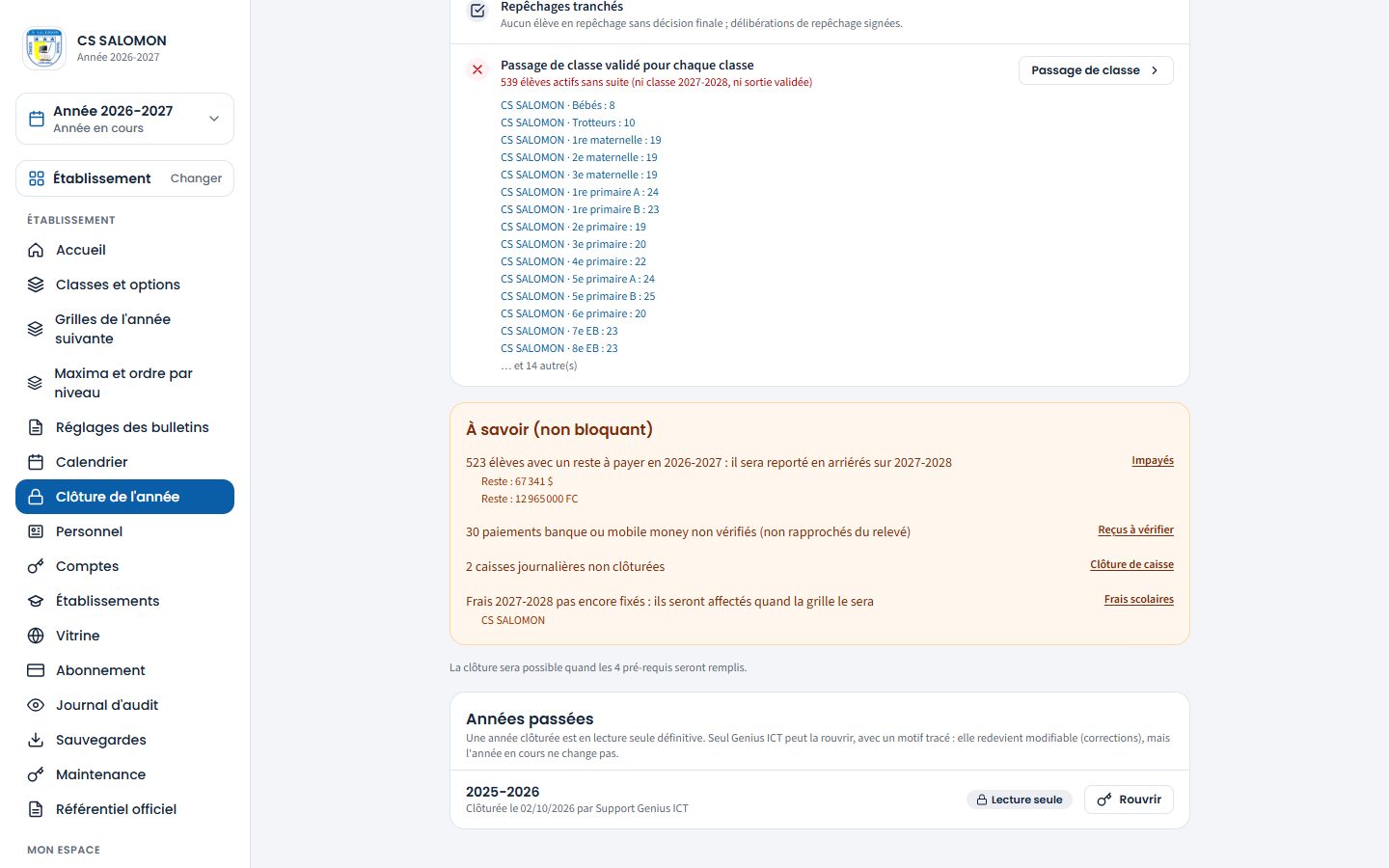This screenshot has height=868, width=1389.
Task: Click the calendar icon for Calendrier
Action: pyautogui.click(x=36, y=462)
